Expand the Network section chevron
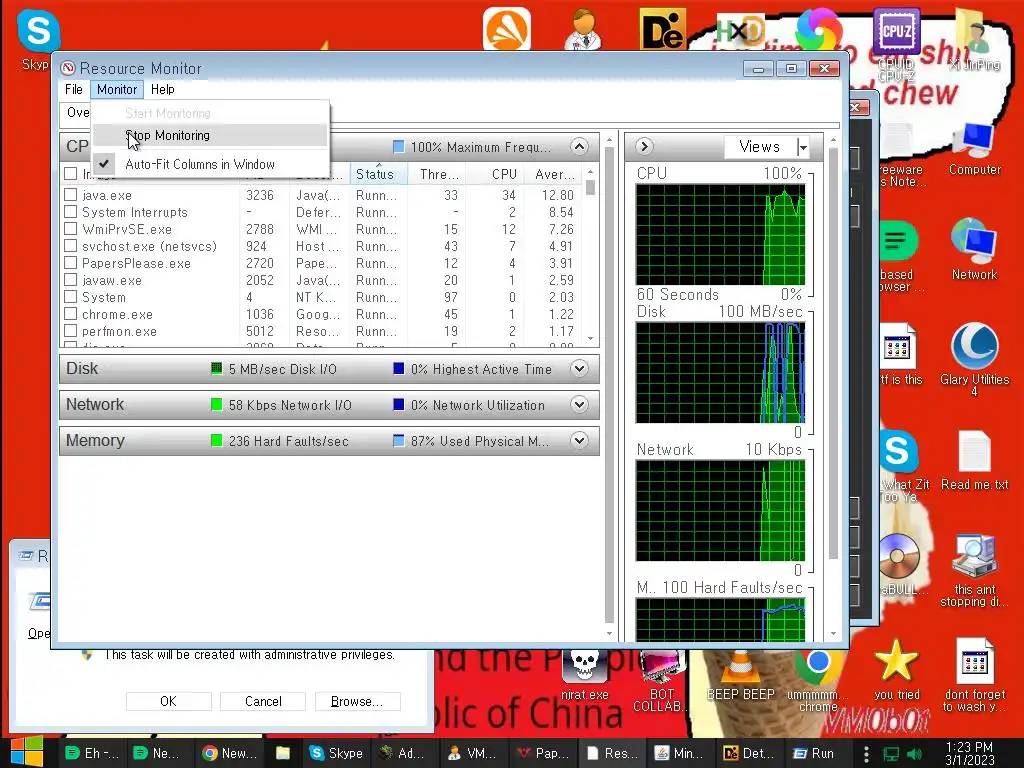This screenshot has height=768, width=1024. pyautogui.click(x=579, y=404)
